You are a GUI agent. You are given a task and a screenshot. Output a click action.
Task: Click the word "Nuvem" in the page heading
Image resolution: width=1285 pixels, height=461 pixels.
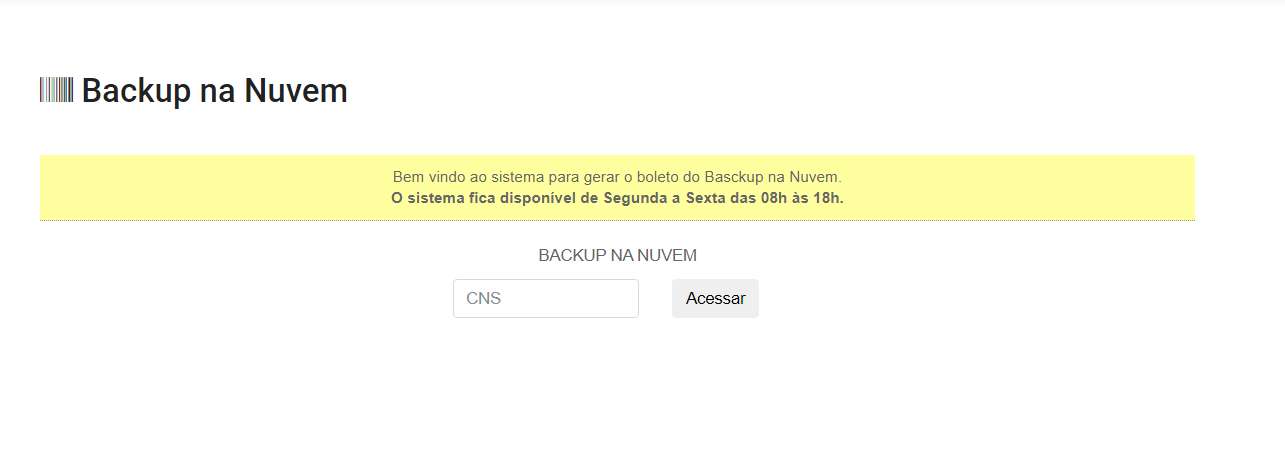pyautogui.click(x=296, y=91)
